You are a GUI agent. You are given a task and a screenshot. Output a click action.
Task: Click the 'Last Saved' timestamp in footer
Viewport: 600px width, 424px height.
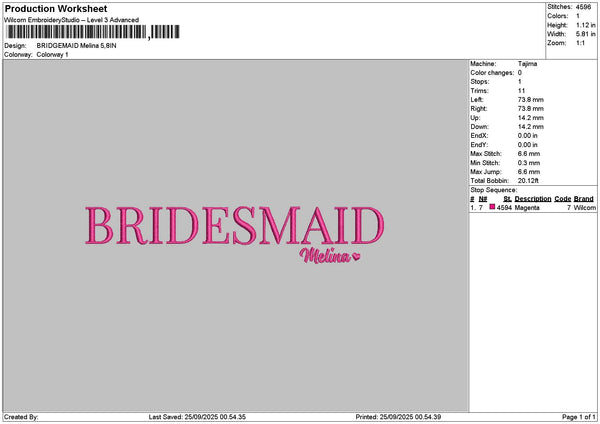(197, 417)
